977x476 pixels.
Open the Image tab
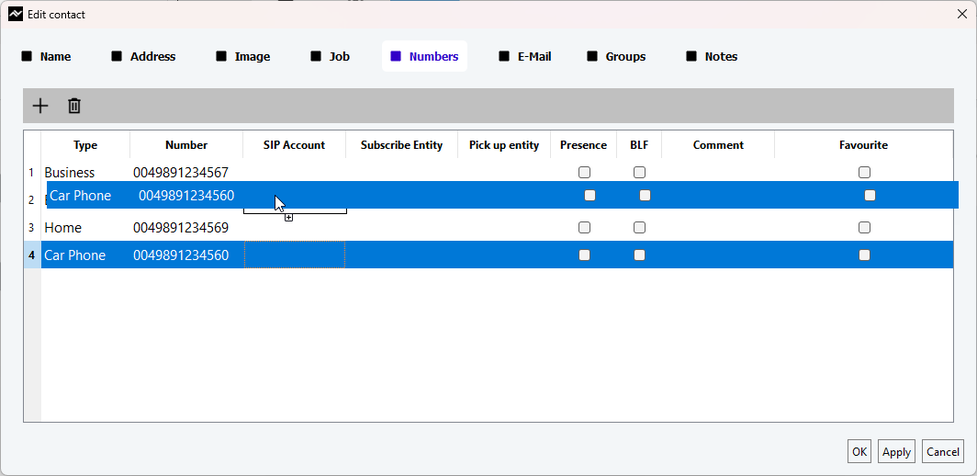(x=243, y=57)
